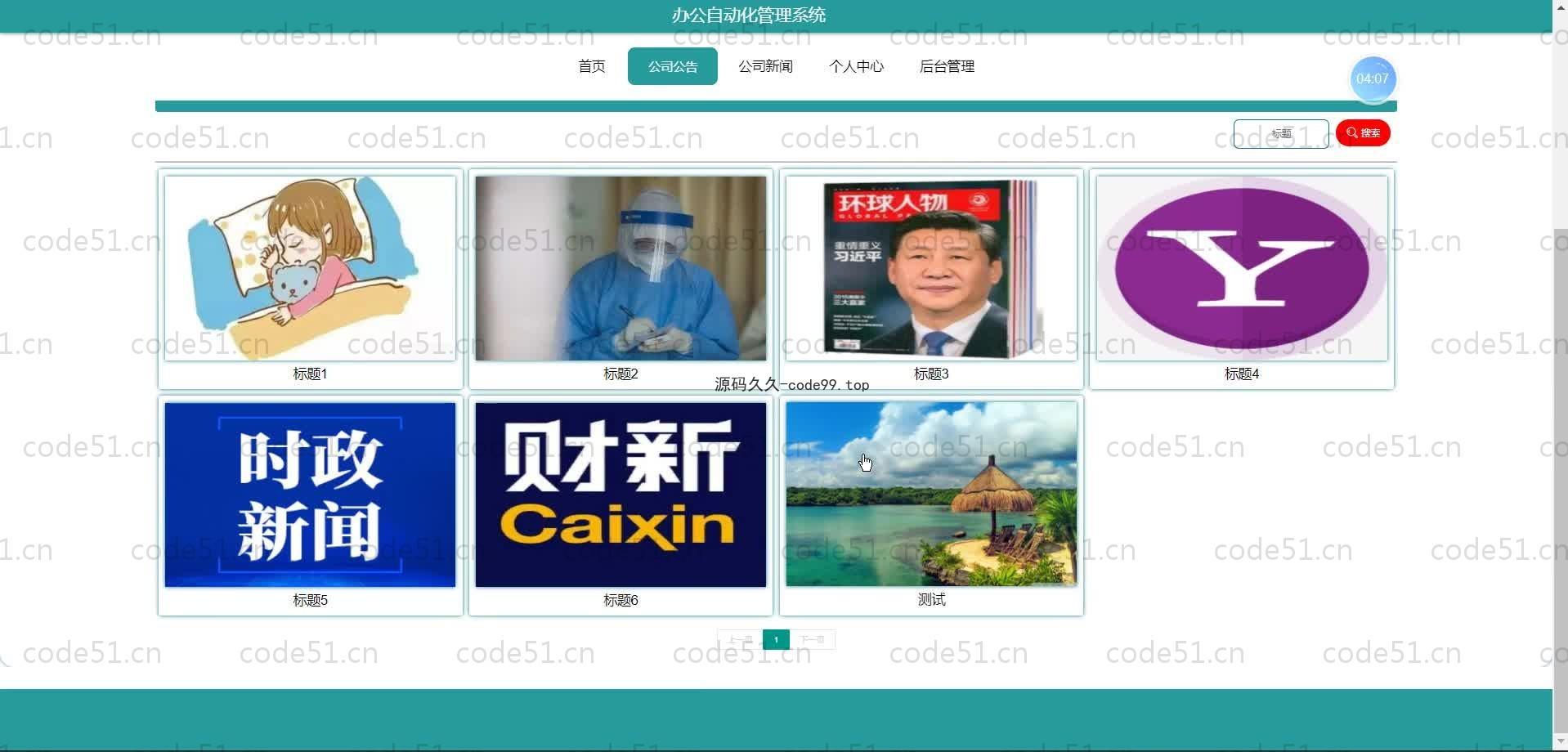The height and width of the screenshot is (752, 1568).
Task: Click the 测试 caption text
Action: coord(931,599)
